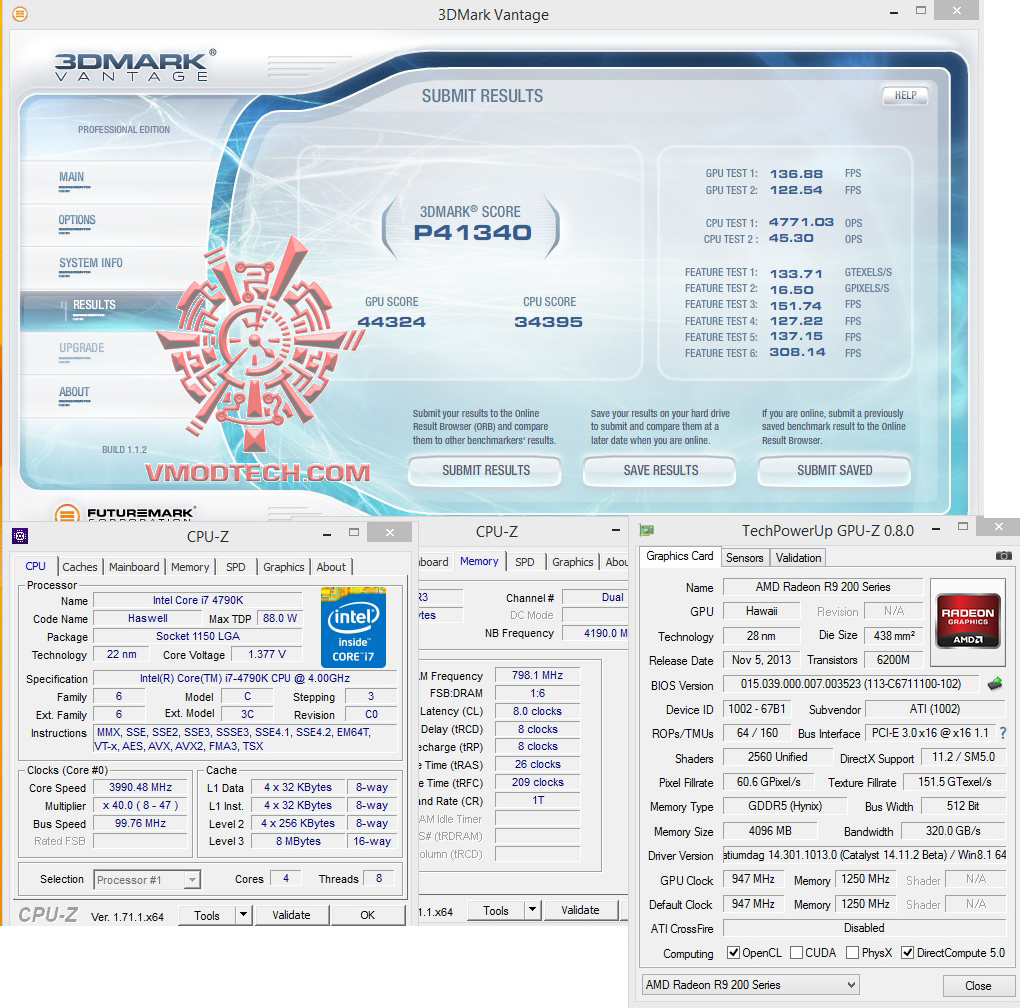The width and height of the screenshot is (1020, 1008).
Task: Open the SPD tab in front CPU-Z window
Action: click(x=235, y=566)
